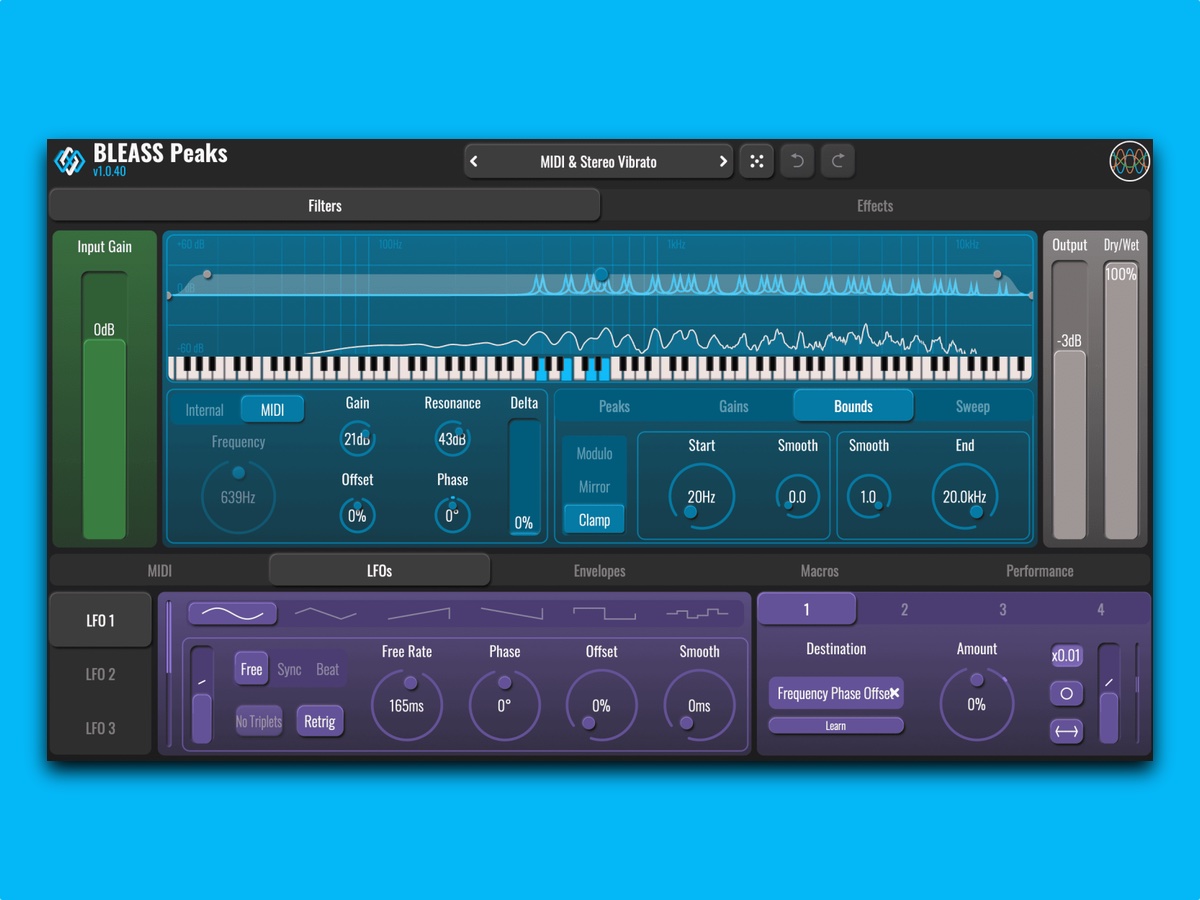Select Free LFO rate mode

point(251,669)
